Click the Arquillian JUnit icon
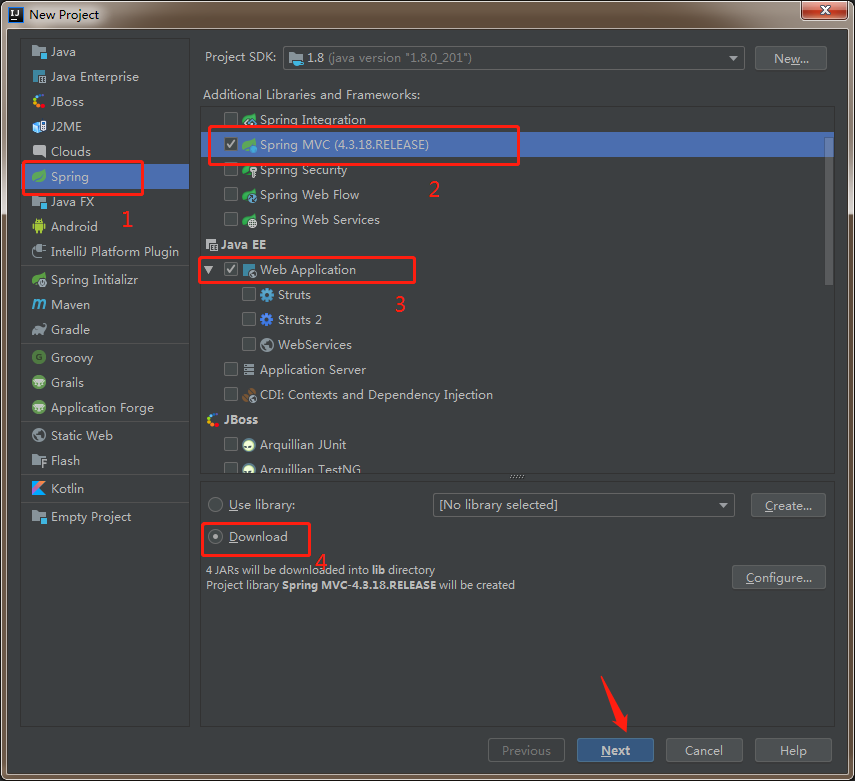 pyautogui.click(x=249, y=445)
